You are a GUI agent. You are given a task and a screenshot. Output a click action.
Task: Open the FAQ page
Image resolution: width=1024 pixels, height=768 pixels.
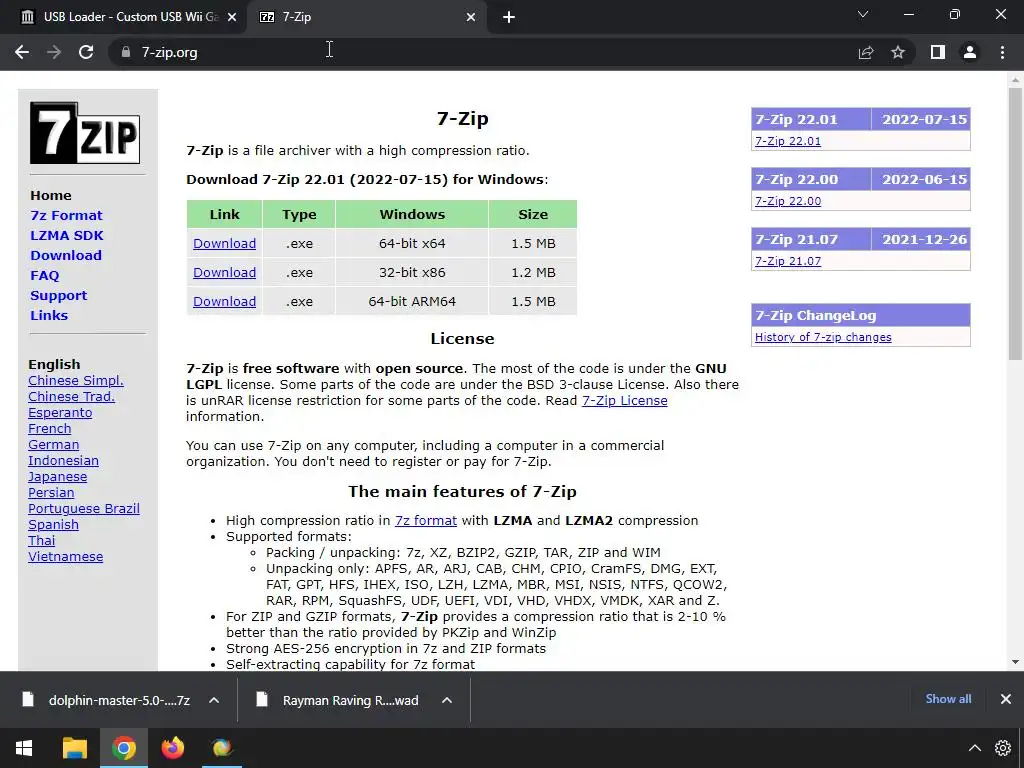tap(44, 276)
